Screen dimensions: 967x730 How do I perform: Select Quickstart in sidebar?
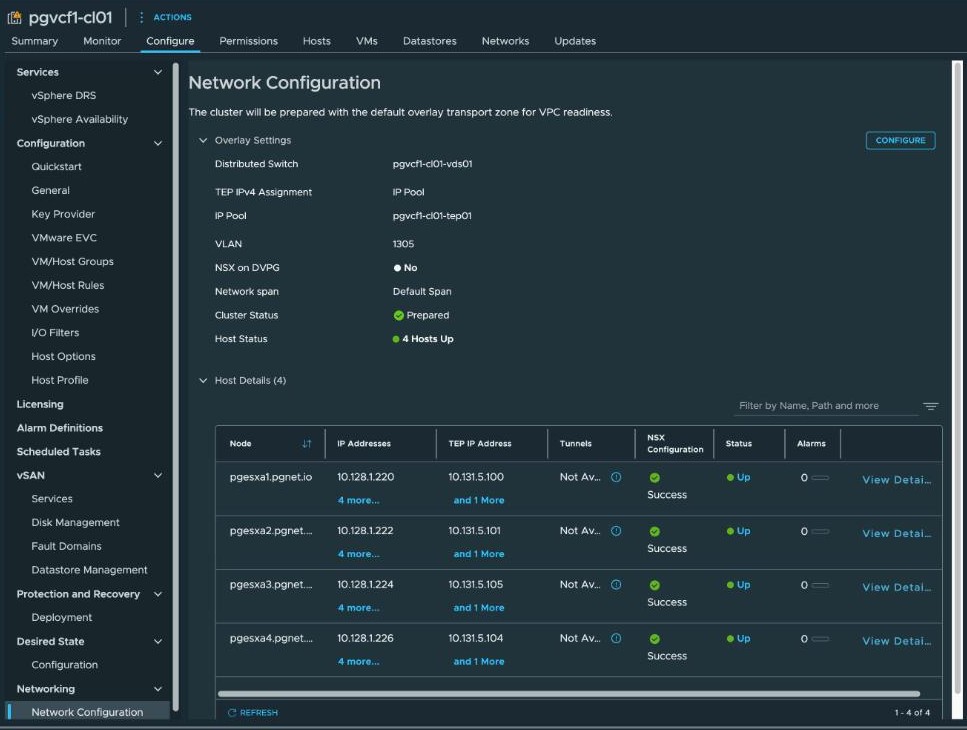tap(56, 166)
